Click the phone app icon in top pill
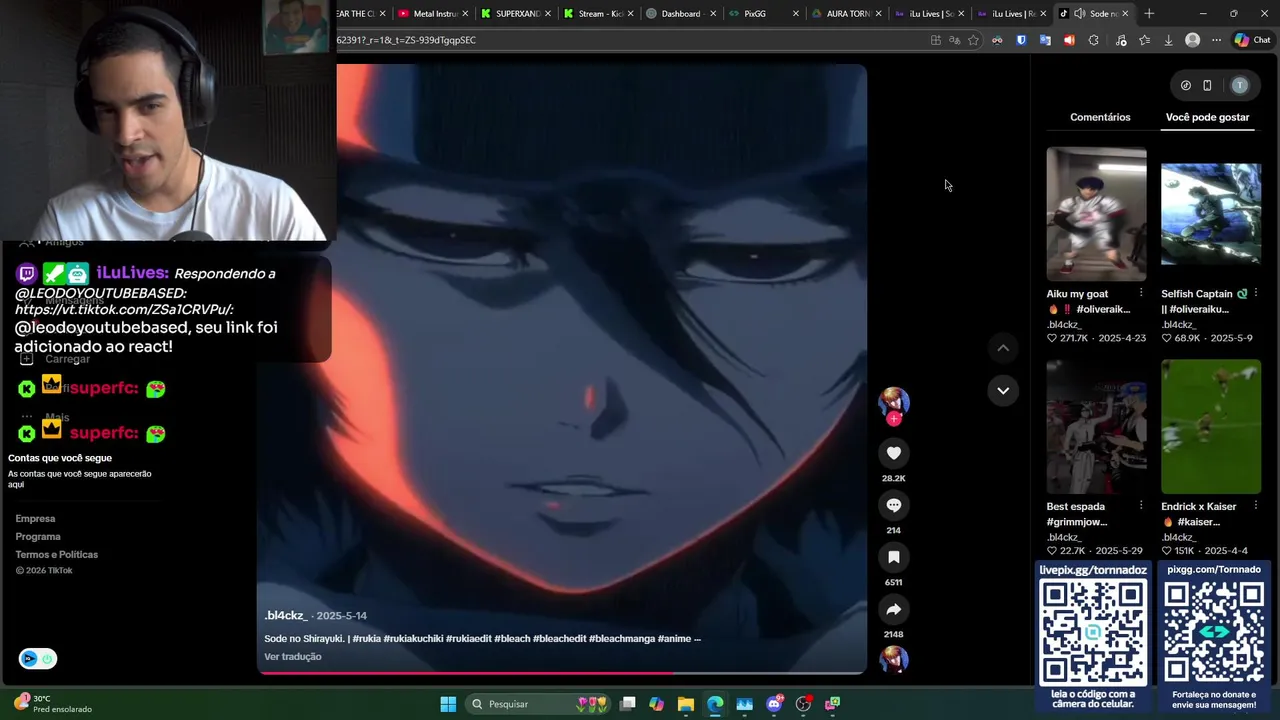The width and height of the screenshot is (1280, 720). click(x=1207, y=85)
